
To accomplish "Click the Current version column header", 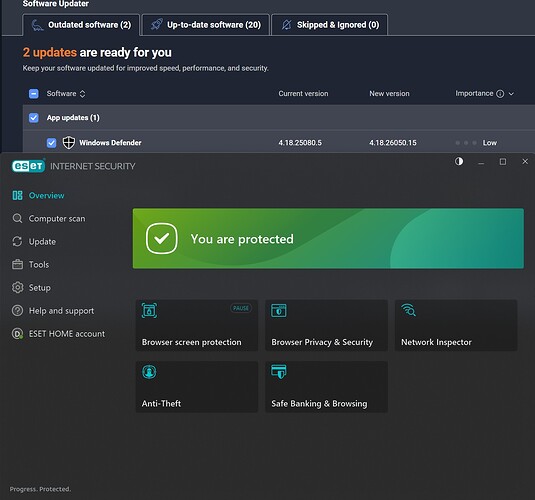I will coord(303,94).
